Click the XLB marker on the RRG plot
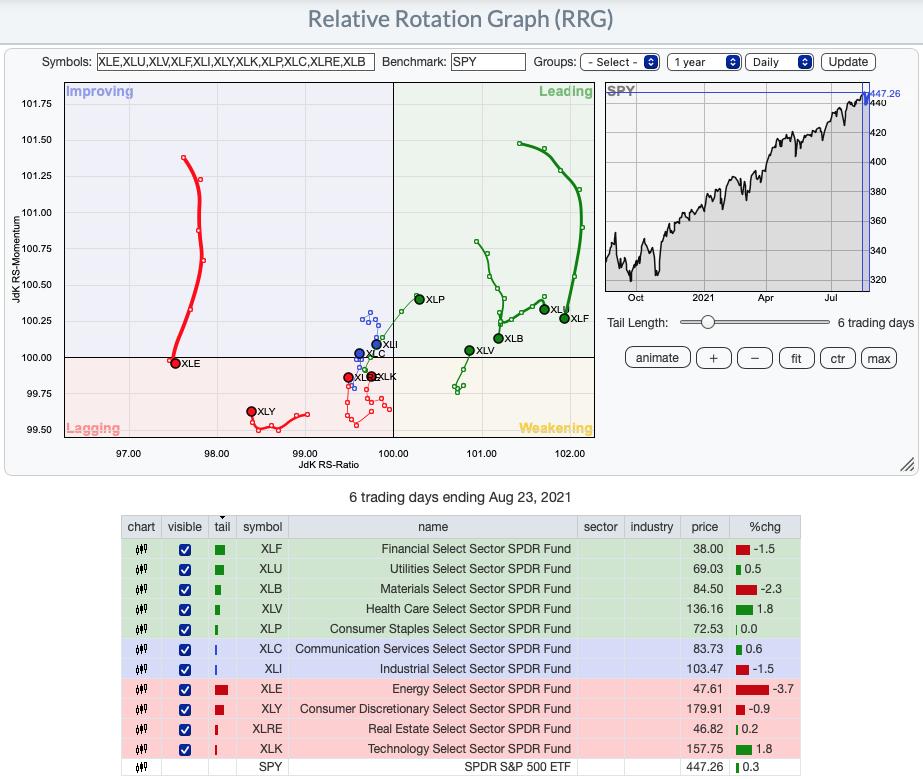 pyautogui.click(x=499, y=339)
